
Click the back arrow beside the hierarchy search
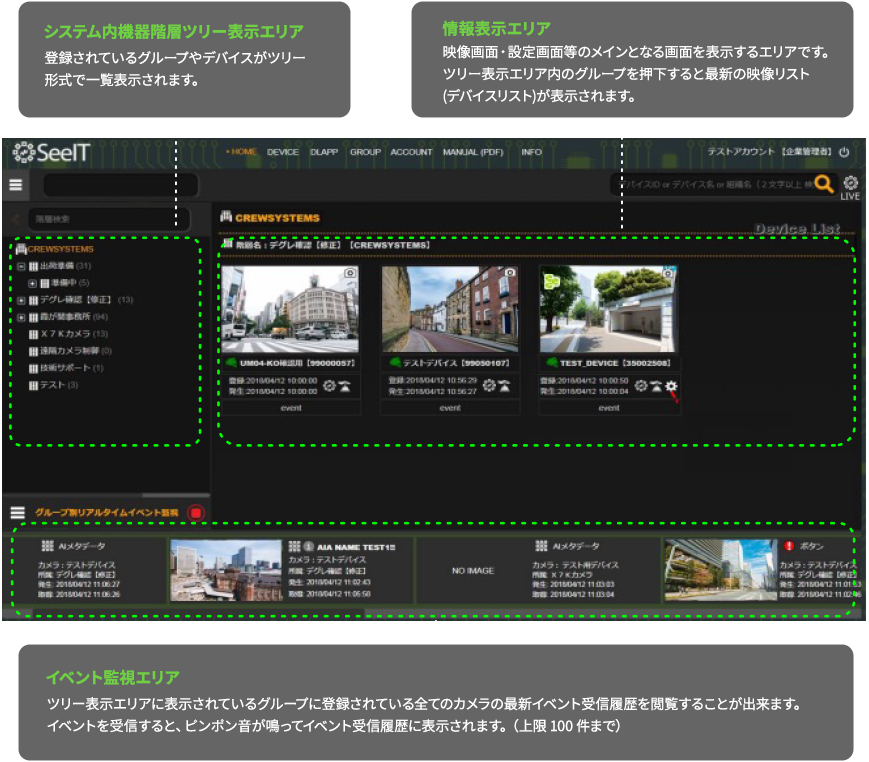point(15,218)
